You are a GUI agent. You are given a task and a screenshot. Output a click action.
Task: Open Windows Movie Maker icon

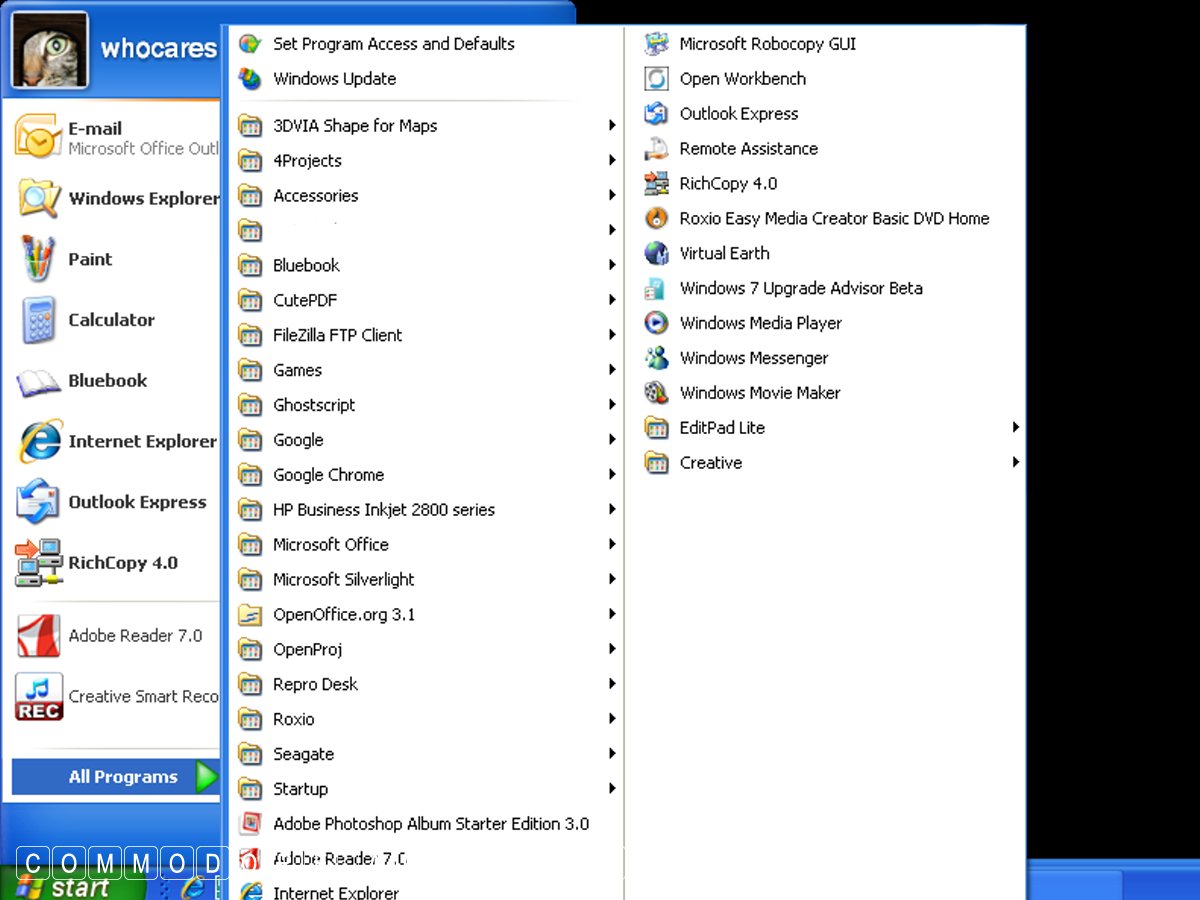point(656,393)
